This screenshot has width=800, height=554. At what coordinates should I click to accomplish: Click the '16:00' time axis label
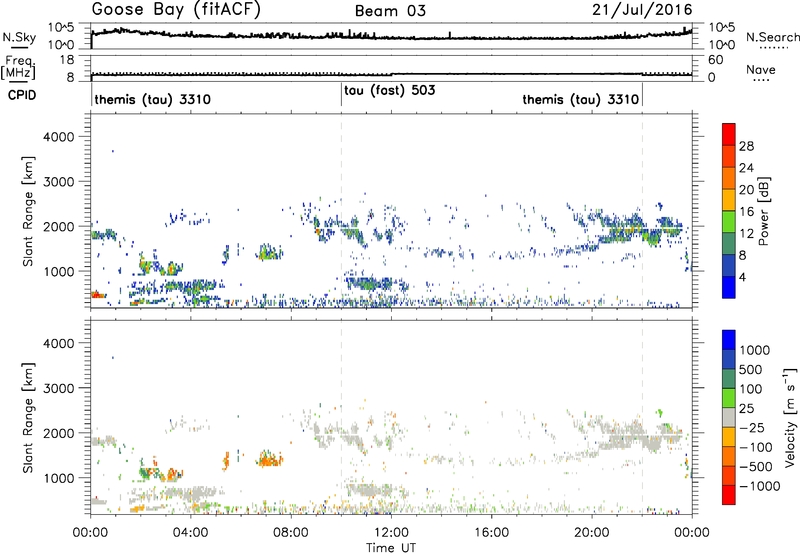tap(491, 533)
